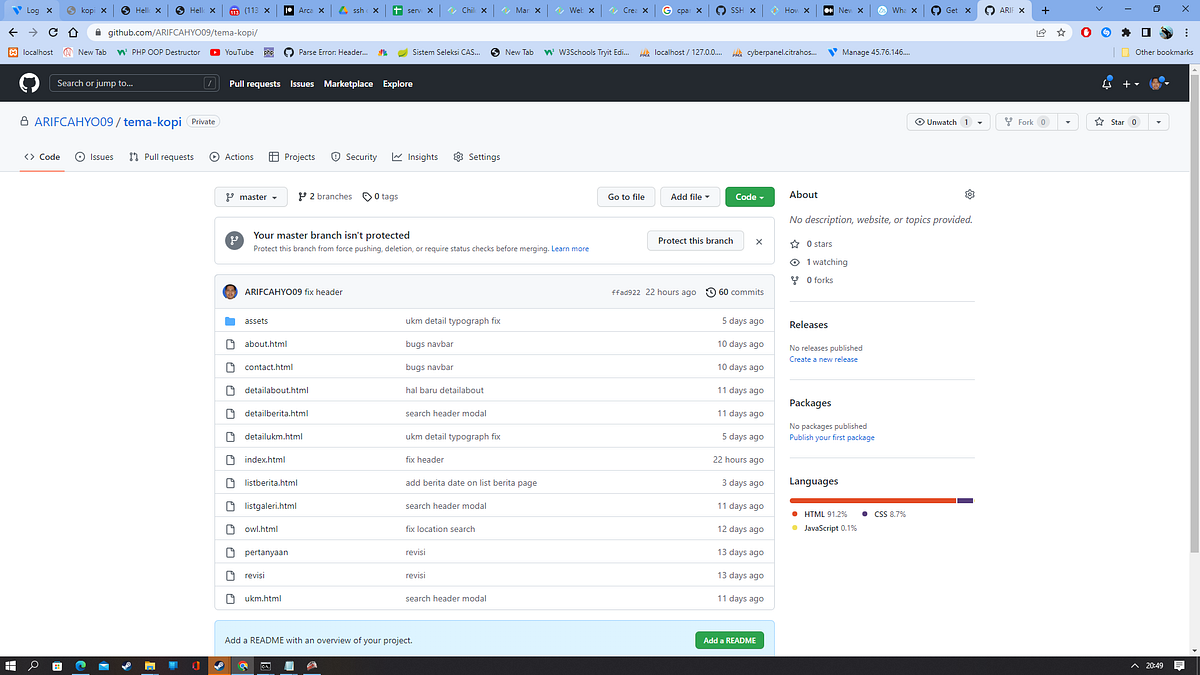The width and height of the screenshot is (1200, 675).
Task: Click the commits history clock icon
Action: [x=711, y=291]
